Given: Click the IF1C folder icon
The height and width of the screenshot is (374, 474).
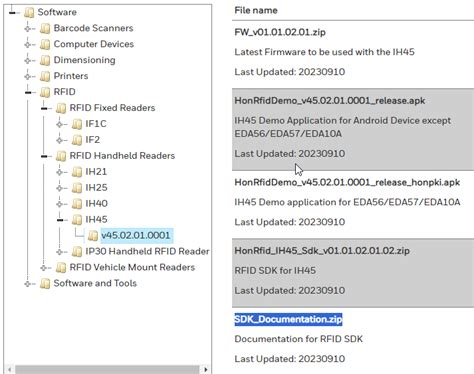Looking at the screenshot, I should (x=77, y=124).
